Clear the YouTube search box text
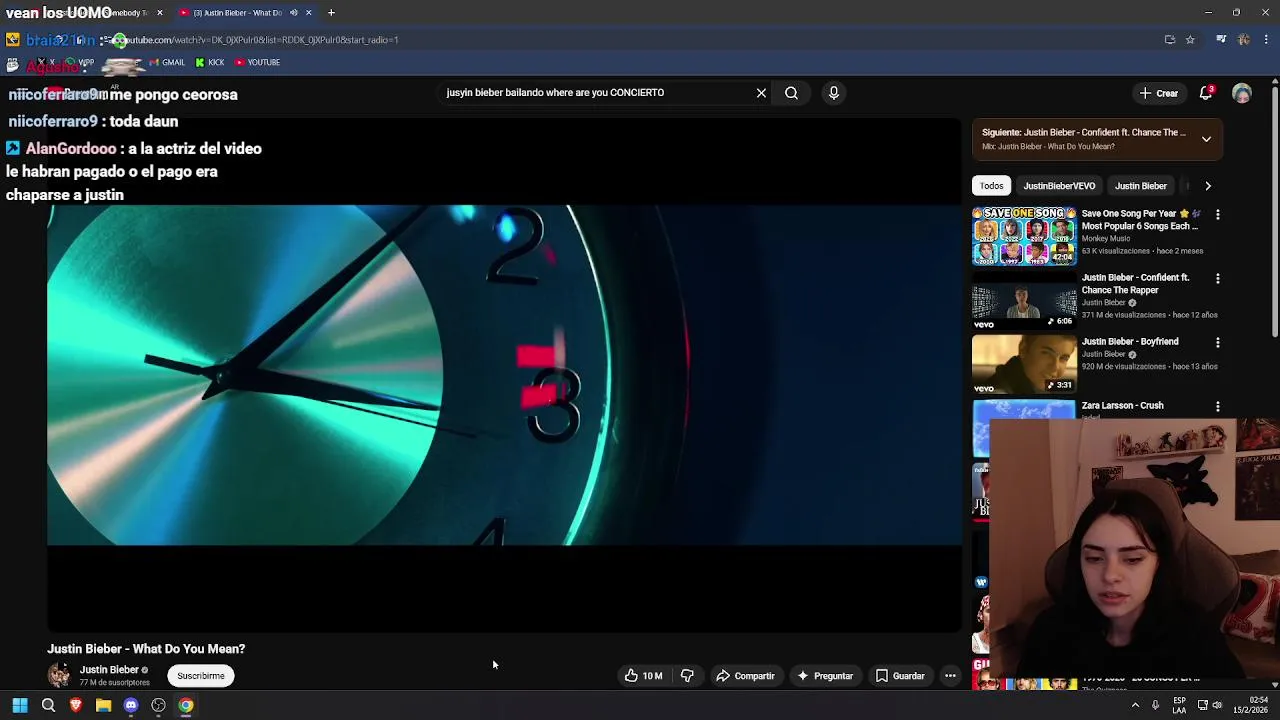Screen dimensions: 1280x720 (x=761, y=93)
